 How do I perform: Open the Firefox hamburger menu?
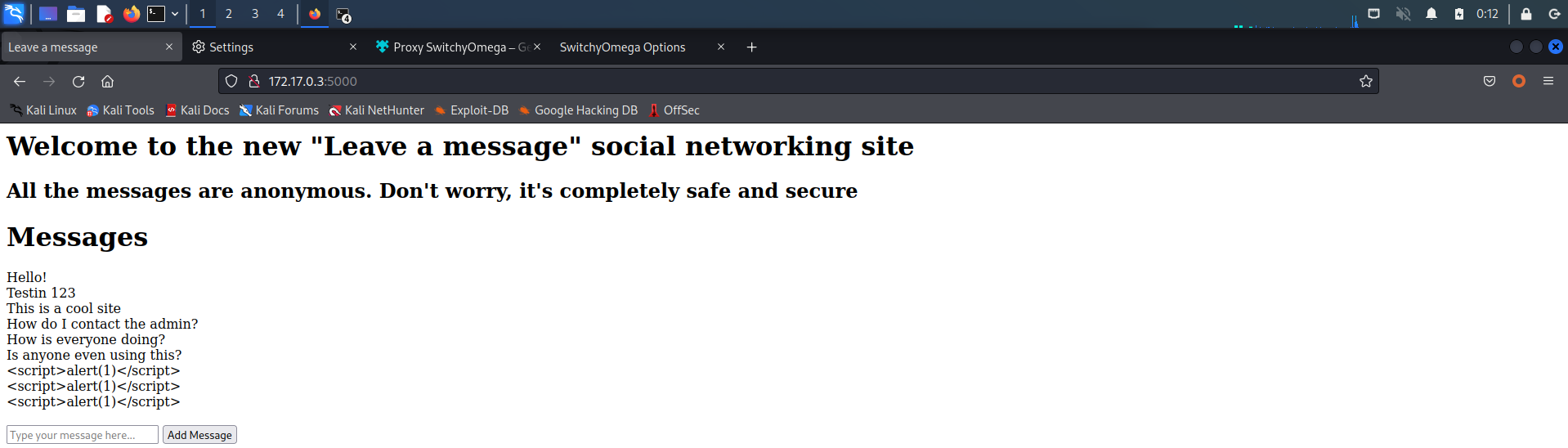(1548, 81)
